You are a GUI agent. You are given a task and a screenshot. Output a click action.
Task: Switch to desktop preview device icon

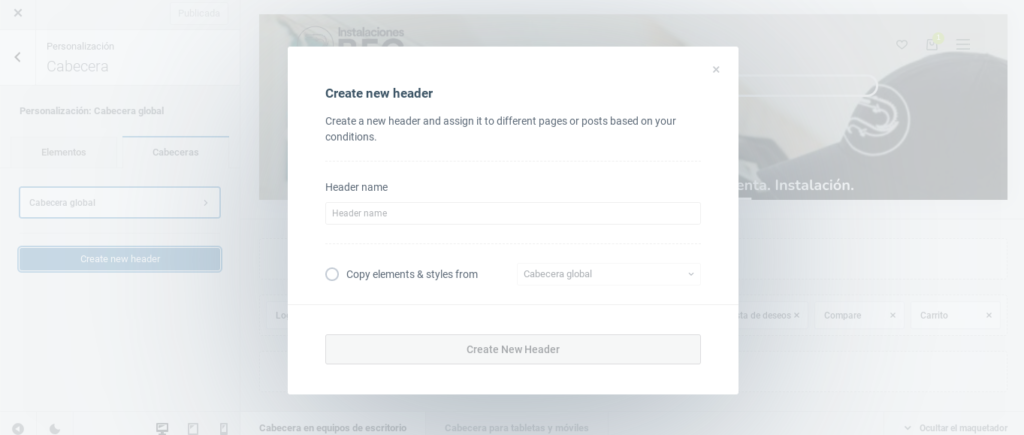tap(162, 428)
